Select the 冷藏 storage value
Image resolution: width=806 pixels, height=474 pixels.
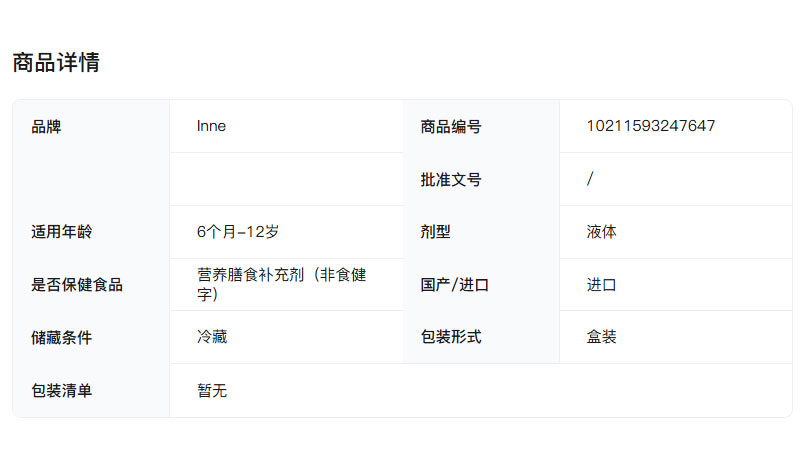click(x=212, y=337)
